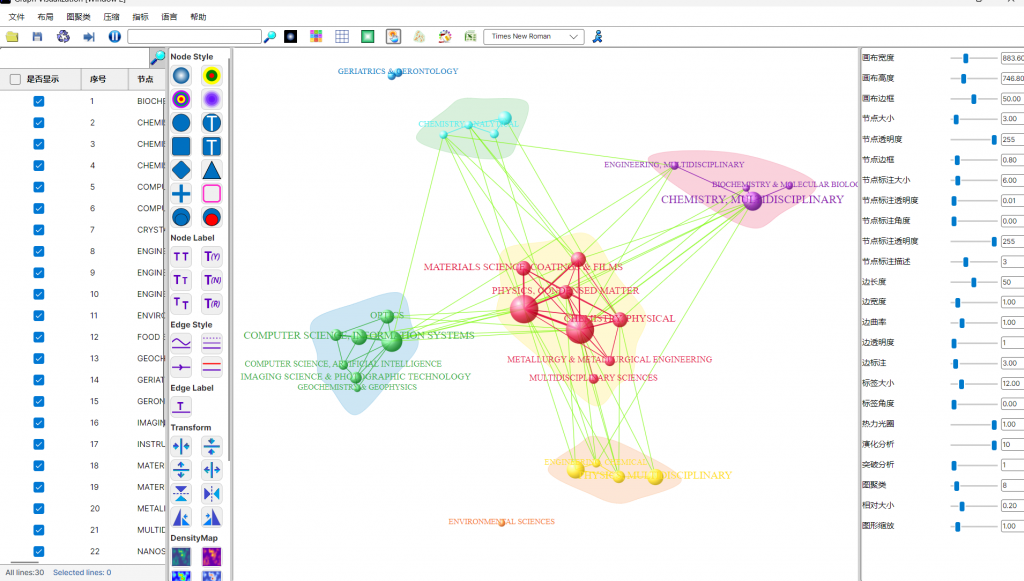This screenshot has width=1024, height=581.
Task: Click the 序号 column header
Action: pos(97,79)
